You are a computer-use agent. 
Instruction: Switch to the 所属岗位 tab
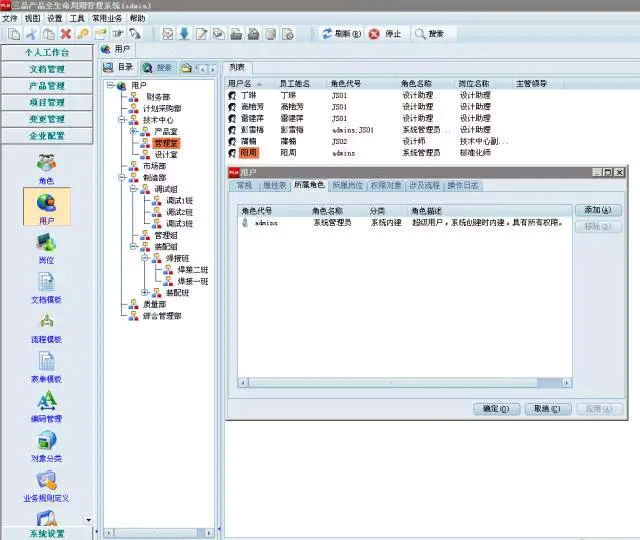(x=347, y=186)
